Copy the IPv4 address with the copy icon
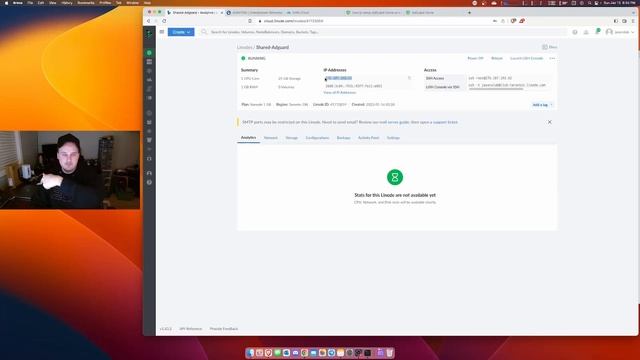Viewport: 640px width, 360px height. point(409,78)
